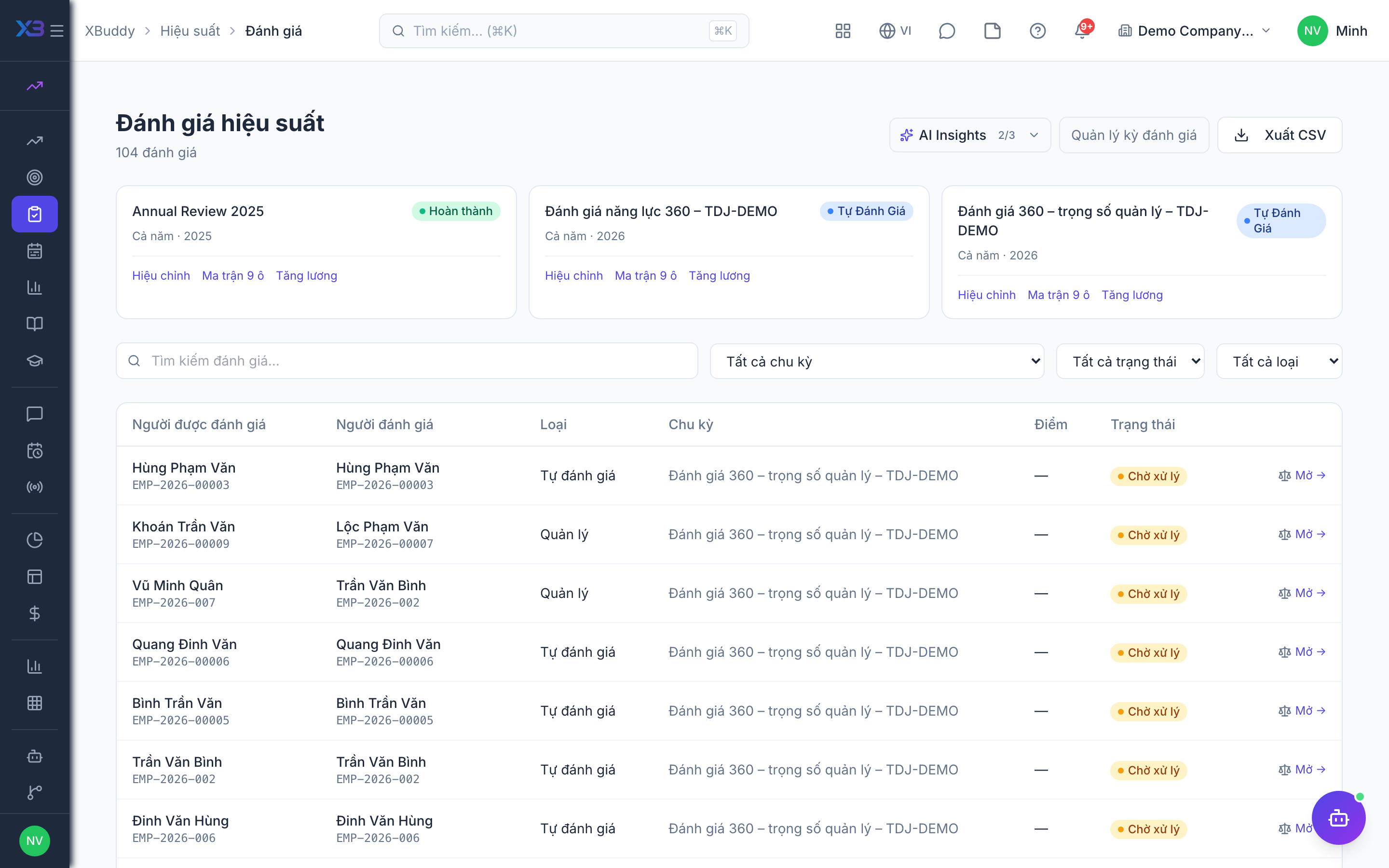The height and width of the screenshot is (868, 1389).
Task: Expand the AI Insights 2/3 dropdown
Action: [x=970, y=135]
